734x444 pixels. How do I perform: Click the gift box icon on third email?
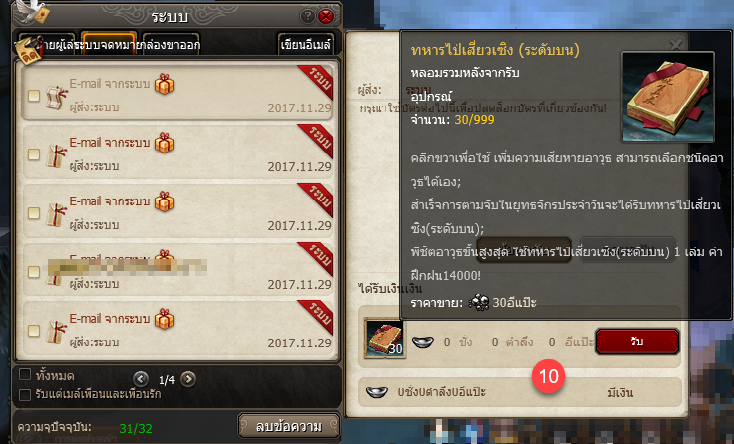pos(164,201)
